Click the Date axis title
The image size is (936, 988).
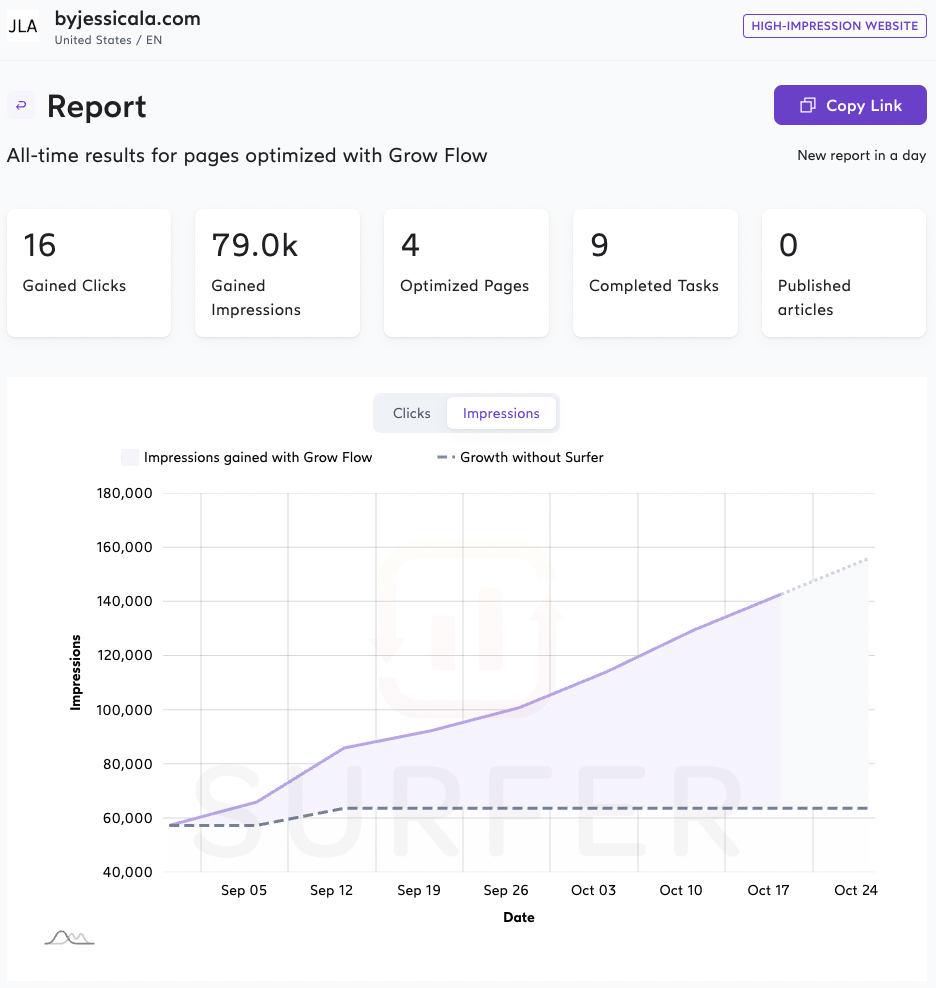[519, 917]
